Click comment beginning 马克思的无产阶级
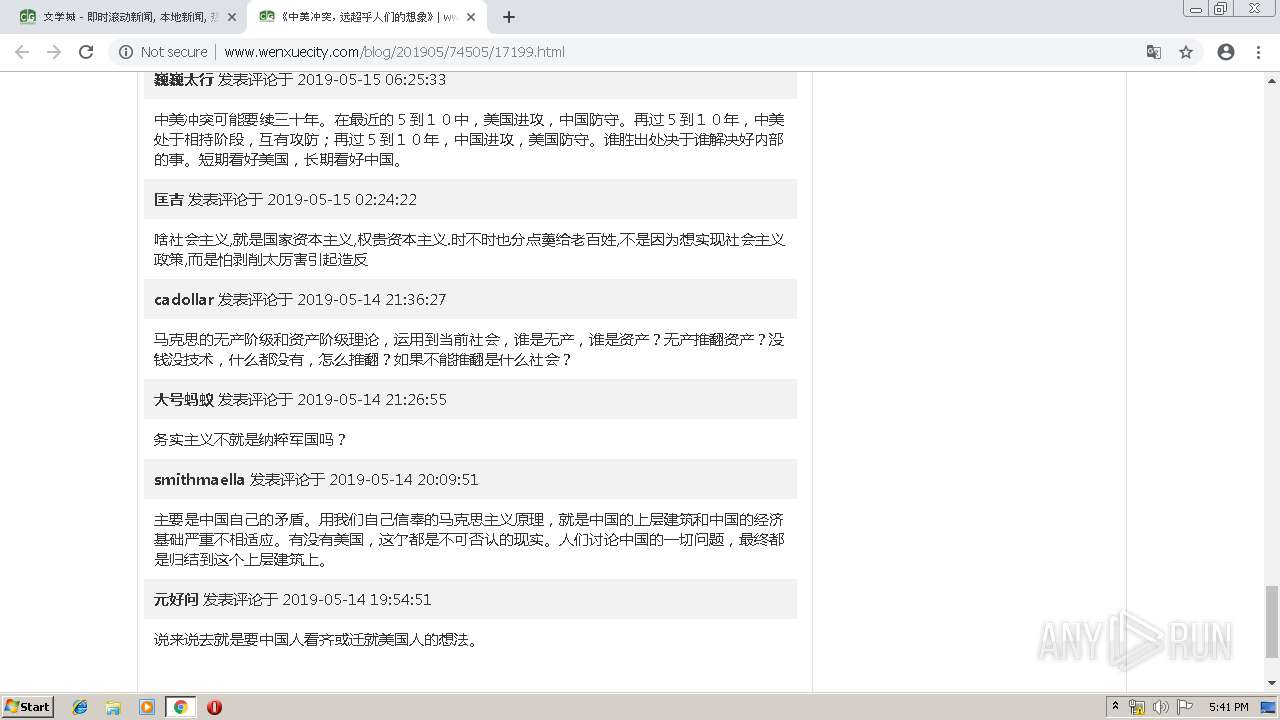This screenshot has height=720, width=1280. click(469, 349)
